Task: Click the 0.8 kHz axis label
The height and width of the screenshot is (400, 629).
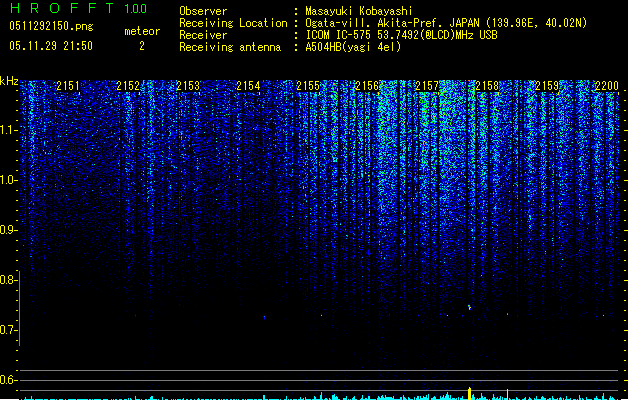Action: coord(8,280)
